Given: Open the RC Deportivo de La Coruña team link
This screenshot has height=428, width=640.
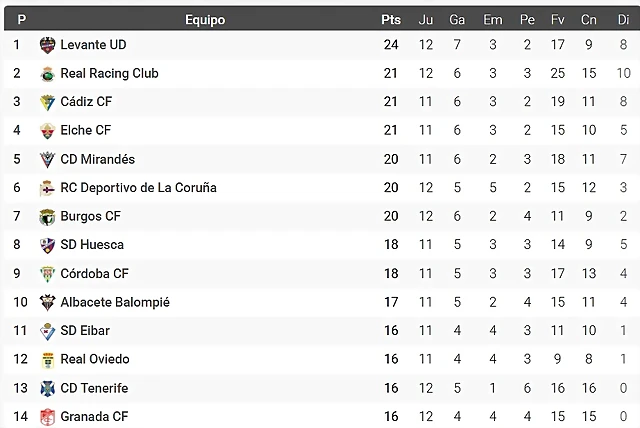Looking at the screenshot, I should (x=138, y=188).
